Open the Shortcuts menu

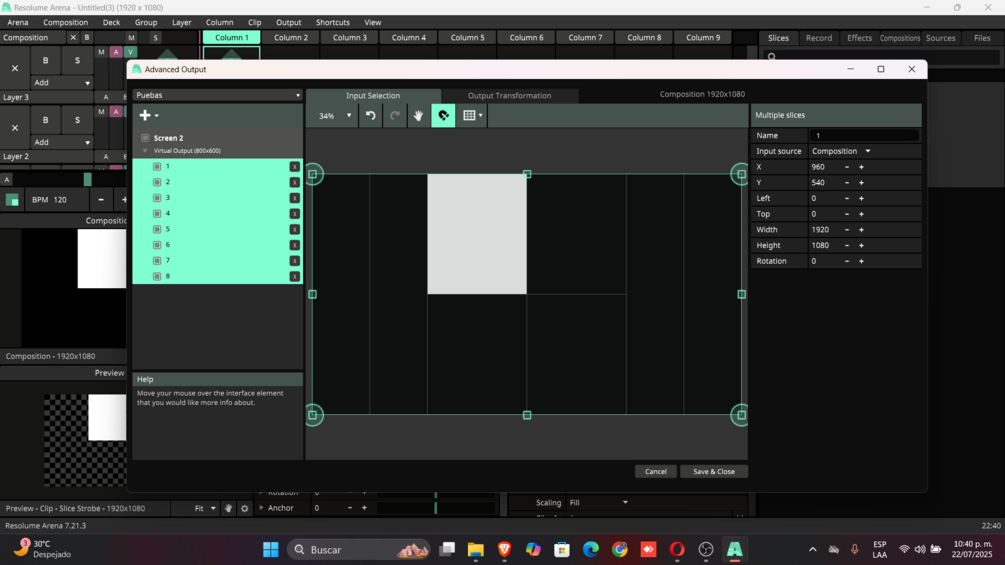coord(333,22)
